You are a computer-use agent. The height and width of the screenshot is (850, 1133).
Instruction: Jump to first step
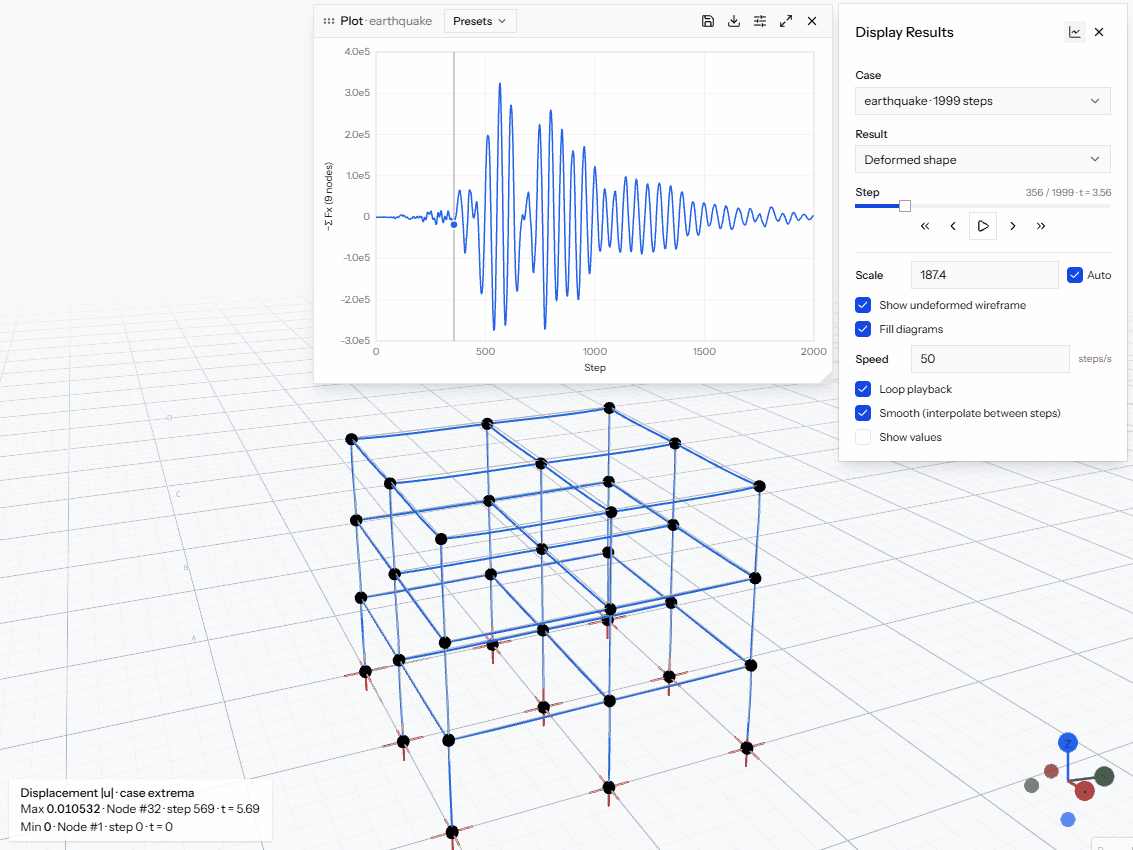click(925, 226)
